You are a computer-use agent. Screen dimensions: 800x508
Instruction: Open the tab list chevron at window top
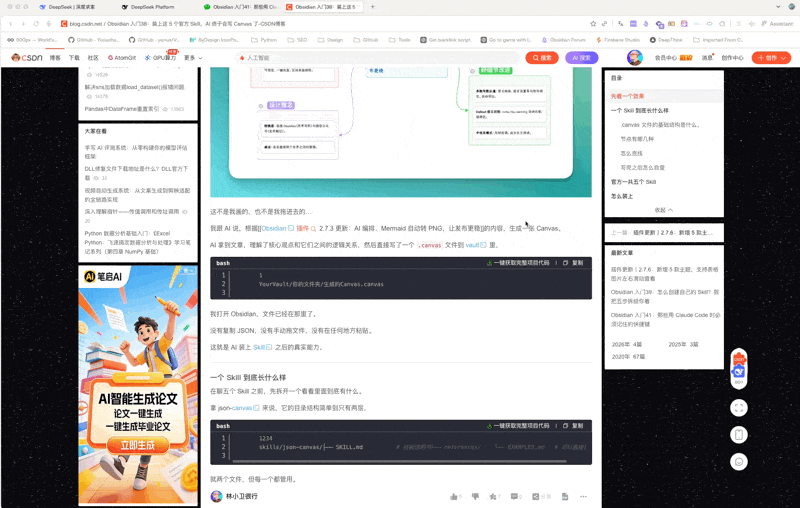tap(778, 7)
